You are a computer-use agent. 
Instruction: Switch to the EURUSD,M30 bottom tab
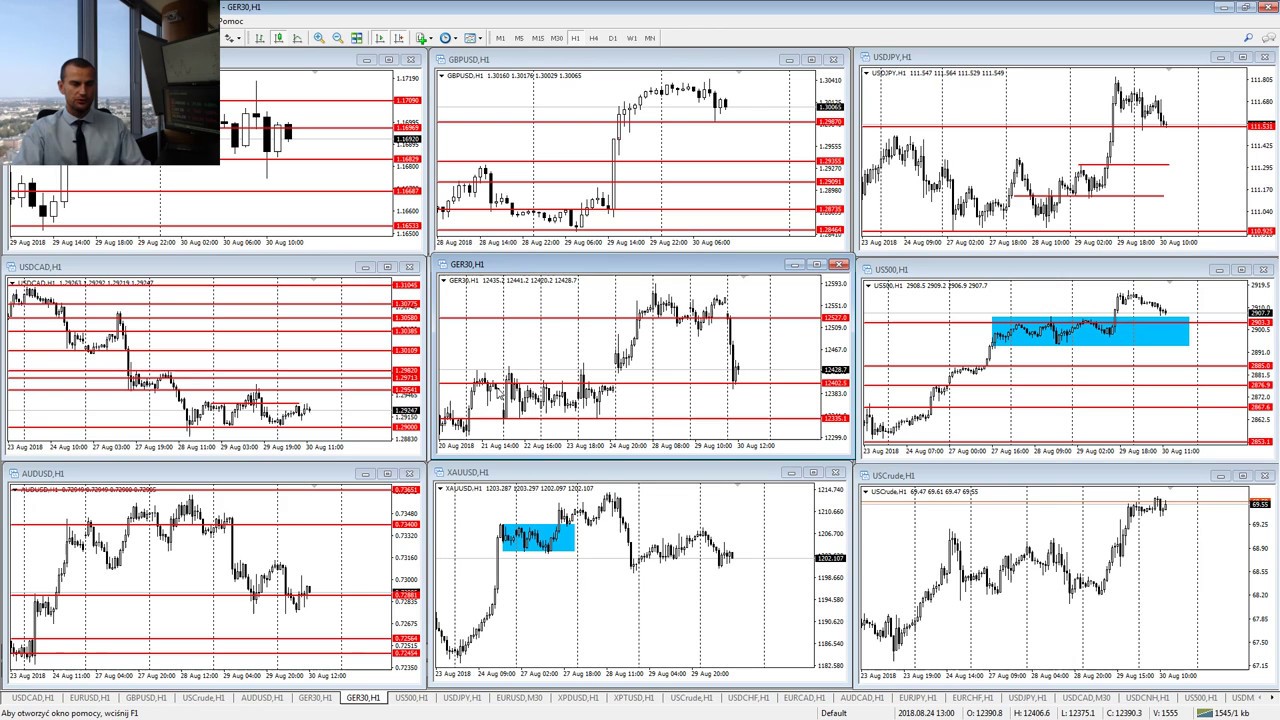pos(519,697)
